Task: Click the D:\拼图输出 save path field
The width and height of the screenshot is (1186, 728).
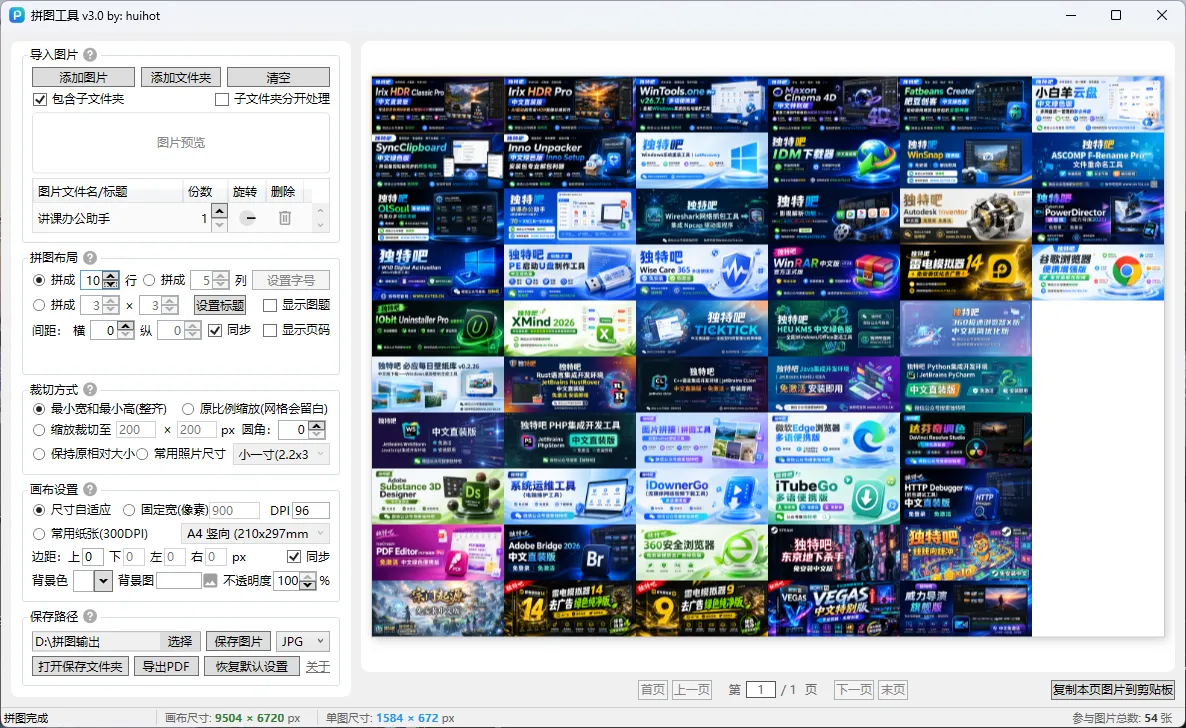Action: [96, 641]
